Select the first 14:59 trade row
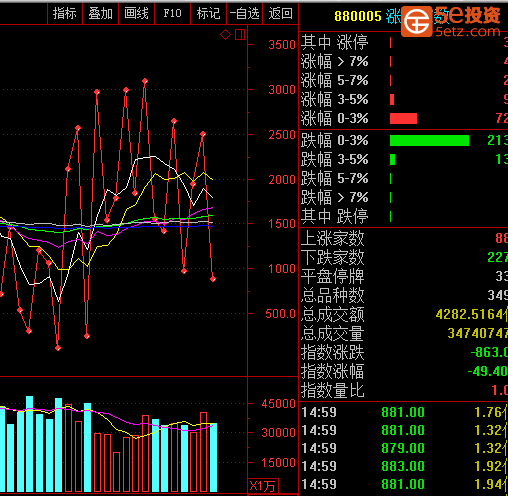 pyautogui.click(x=404, y=412)
